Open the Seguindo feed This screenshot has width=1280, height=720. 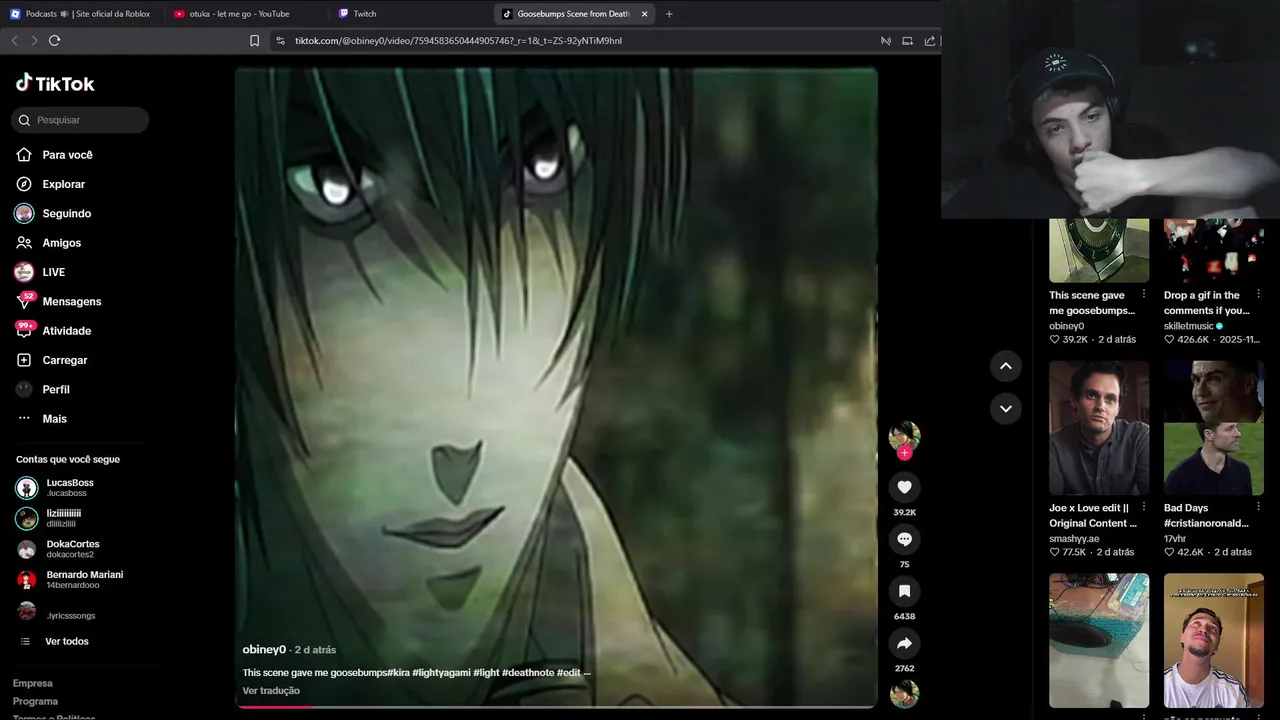pos(66,213)
